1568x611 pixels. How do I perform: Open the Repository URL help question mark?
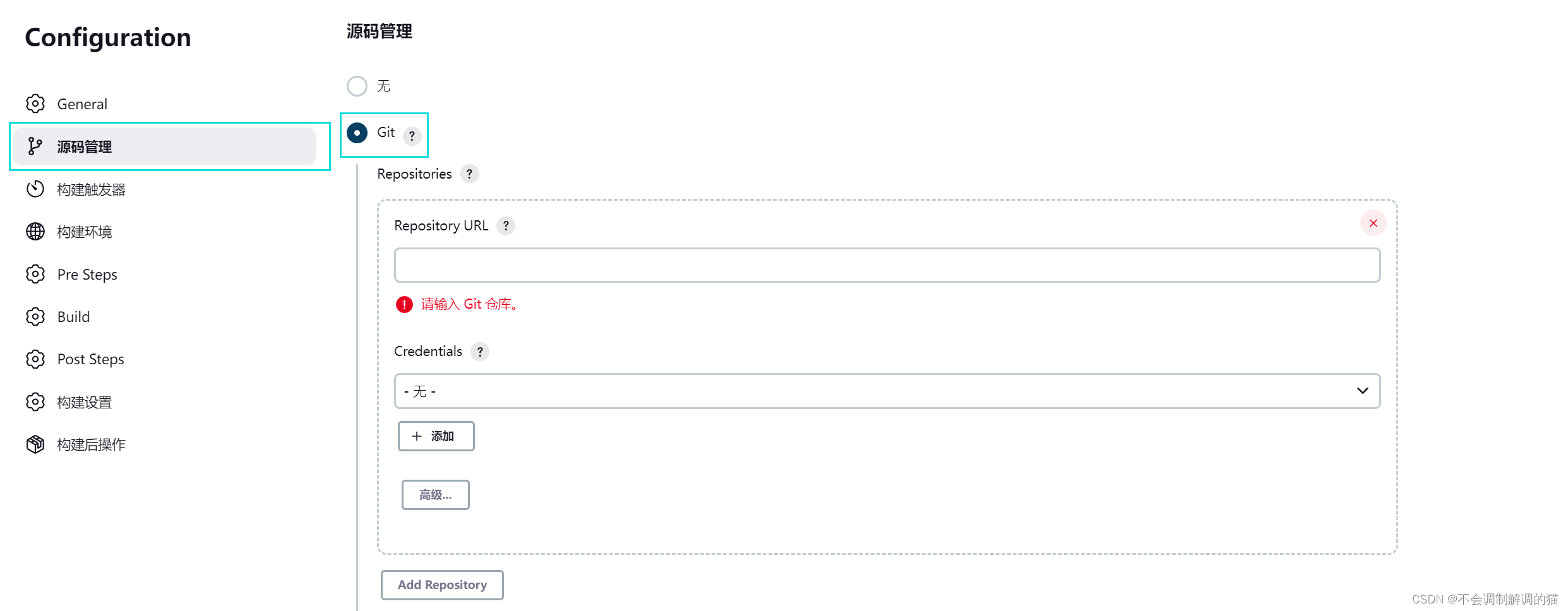tap(506, 225)
